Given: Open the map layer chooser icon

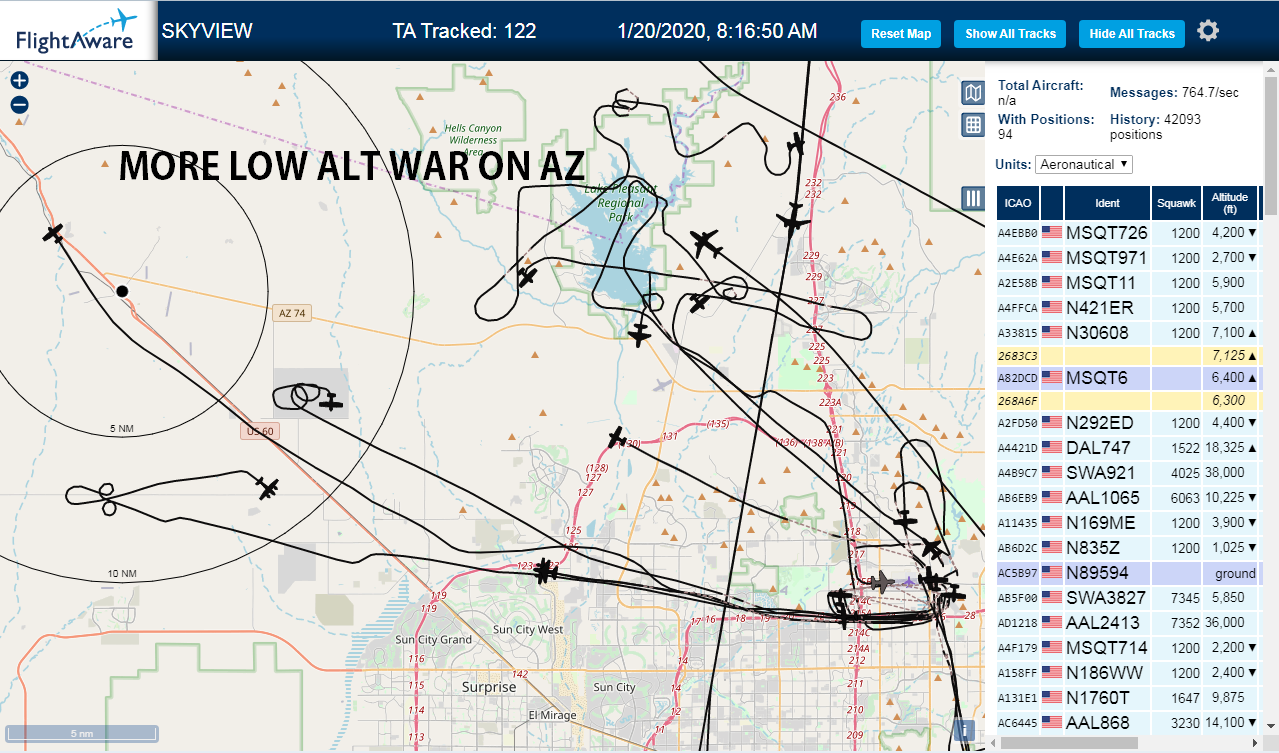Looking at the screenshot, I should pyautogui.click(x=973, y=93).
